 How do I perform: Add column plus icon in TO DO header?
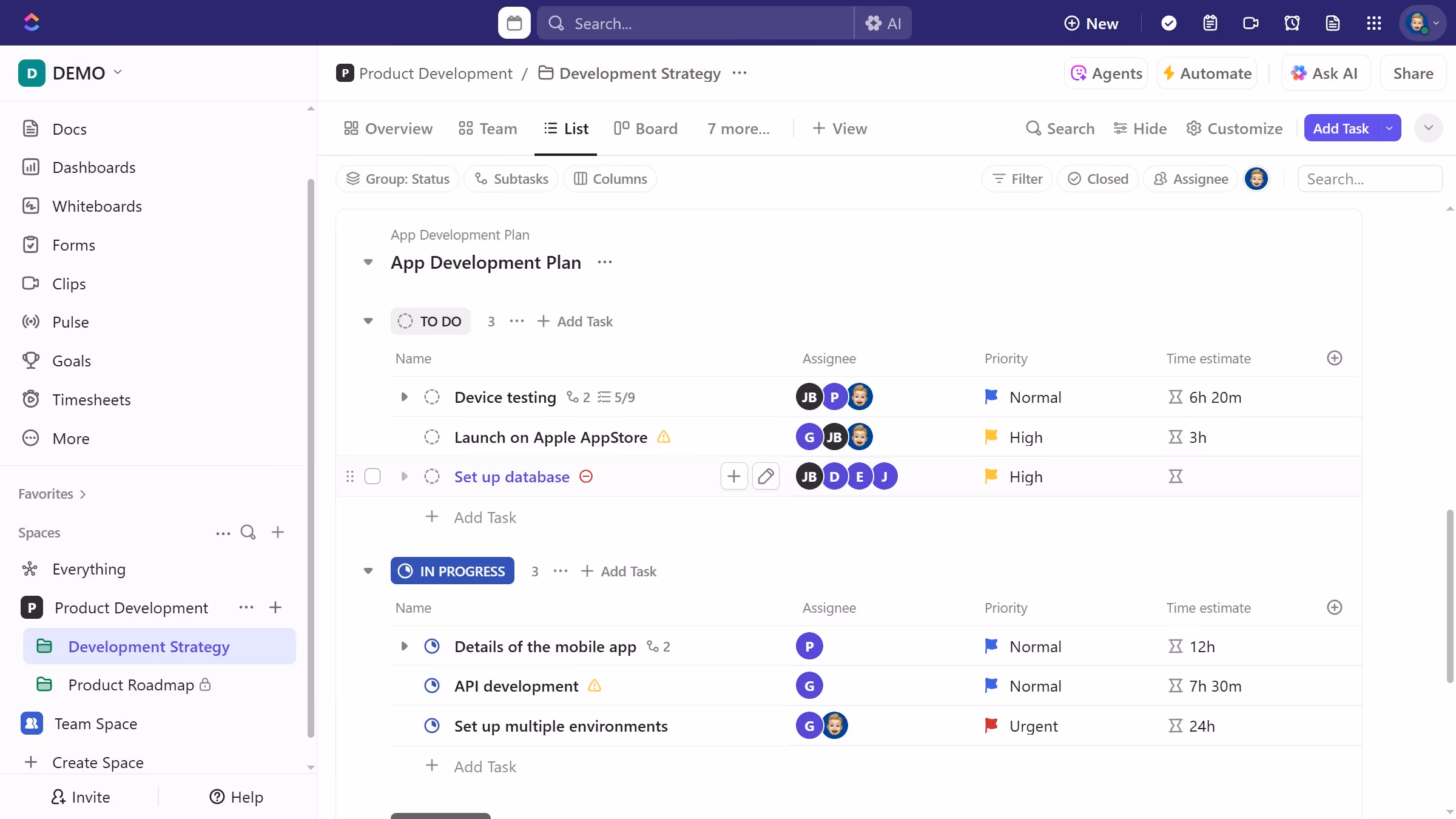[1335, 358]
